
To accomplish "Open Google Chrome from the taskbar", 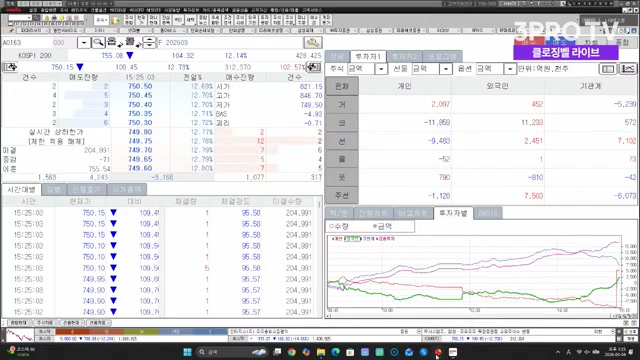I will (x=291, y=352).
